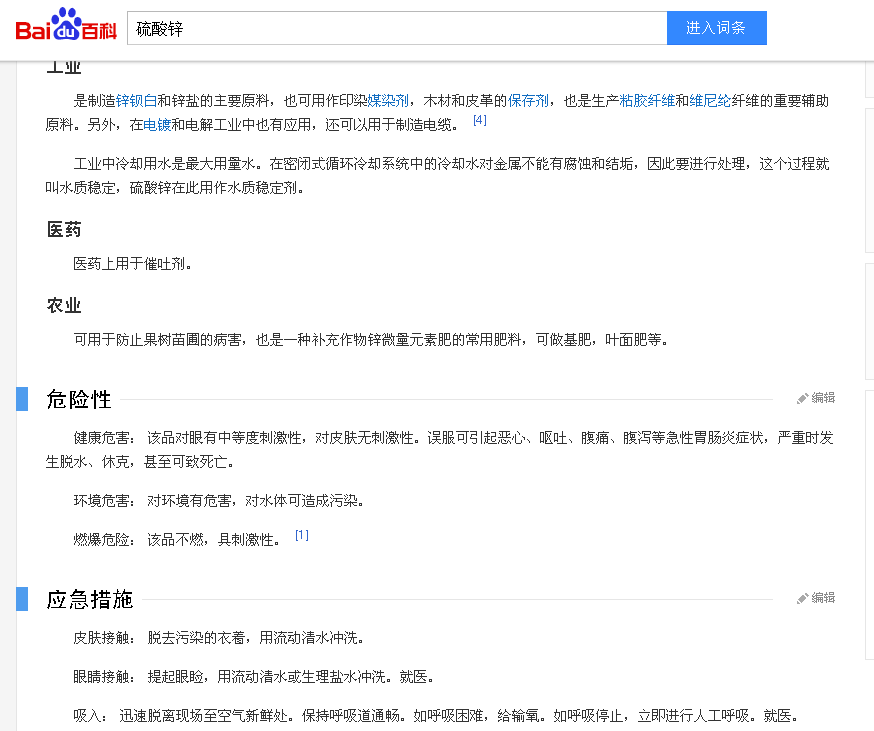874x731 pixels.
Task: Click the blue marker beside 危险性
Action: (22, 398)
